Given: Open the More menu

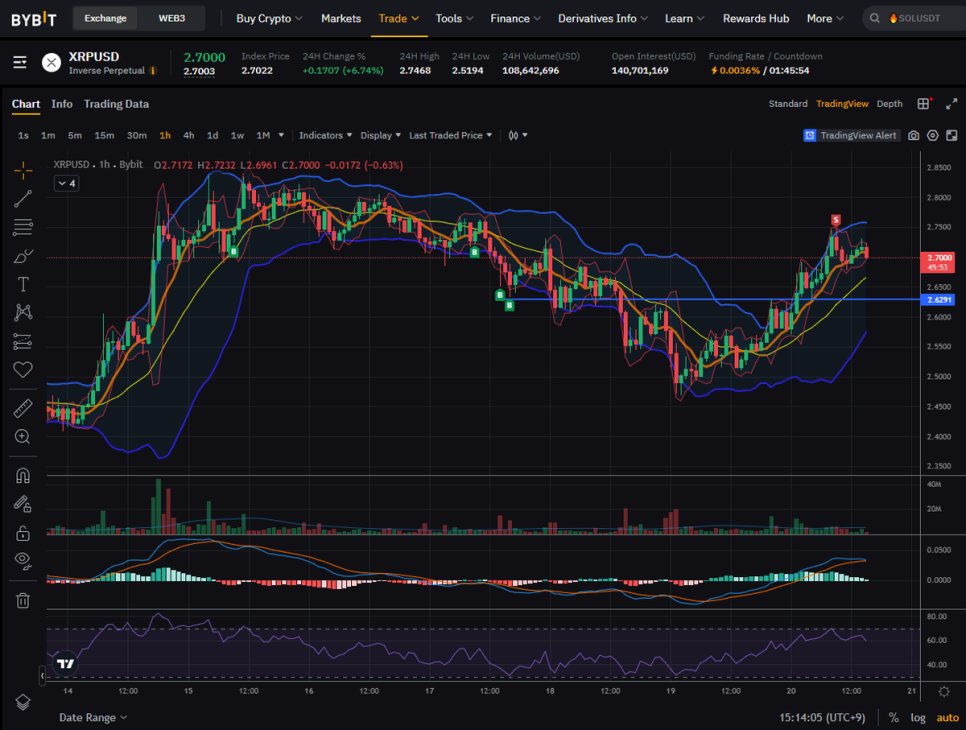Looking at the screenshot, I should 825,18.
